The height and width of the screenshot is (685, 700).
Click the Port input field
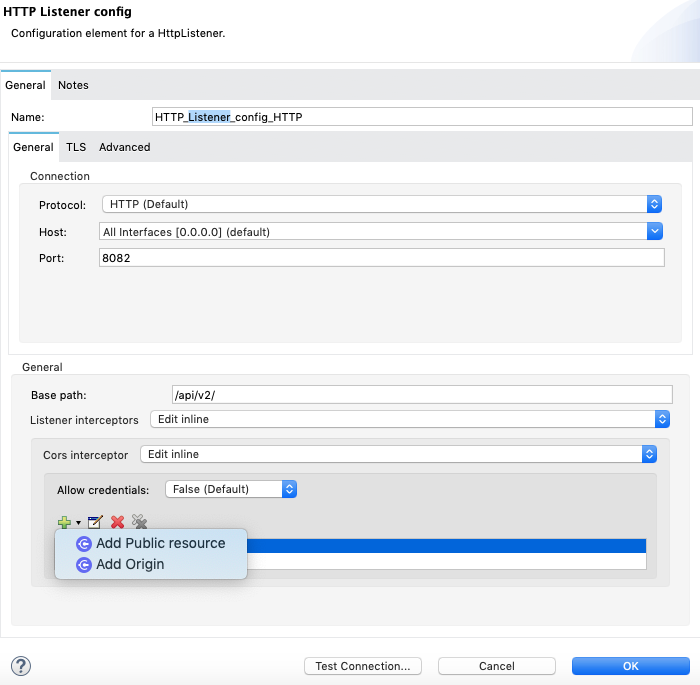coord(381,258)
